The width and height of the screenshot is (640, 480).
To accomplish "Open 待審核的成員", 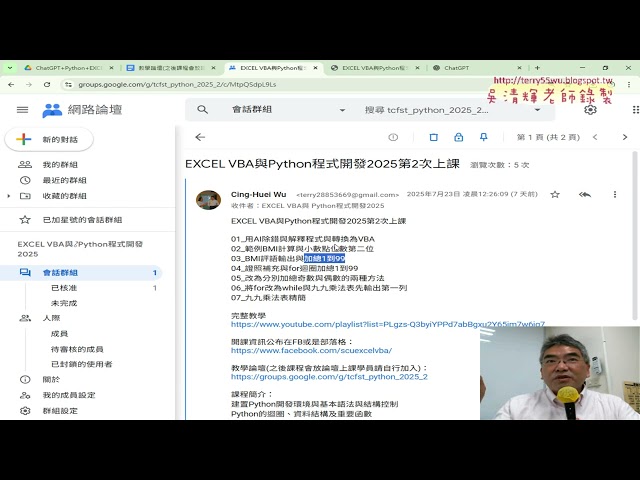I will click(77, 349).
